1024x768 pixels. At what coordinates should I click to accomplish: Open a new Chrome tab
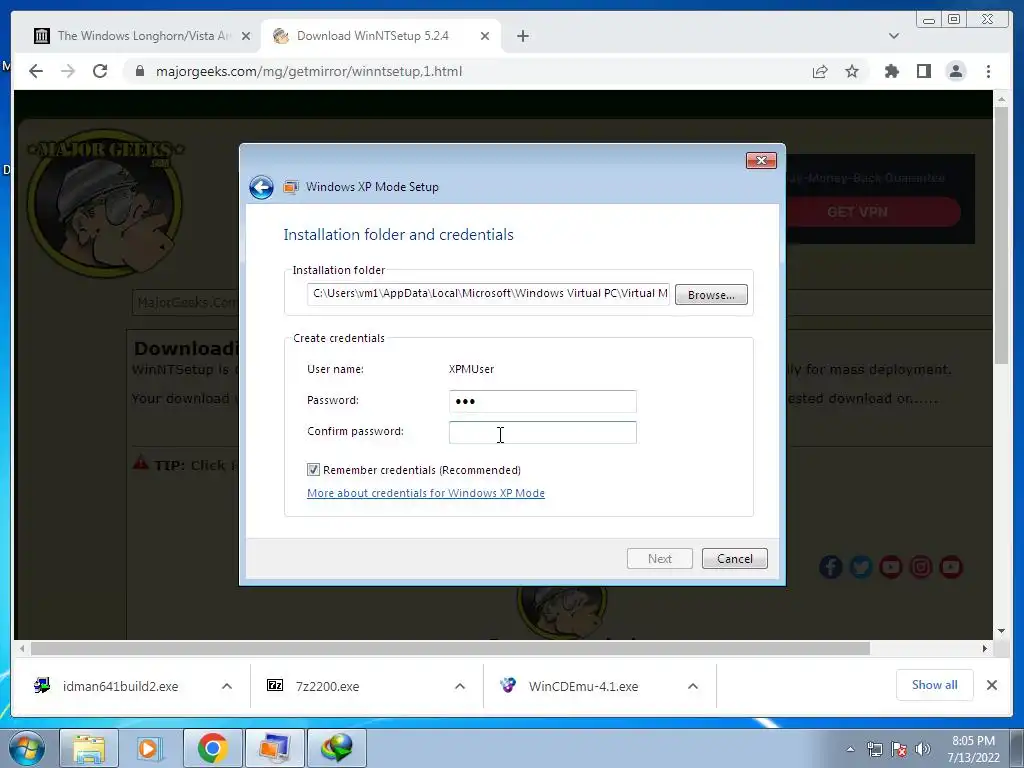tap(522, 36)
